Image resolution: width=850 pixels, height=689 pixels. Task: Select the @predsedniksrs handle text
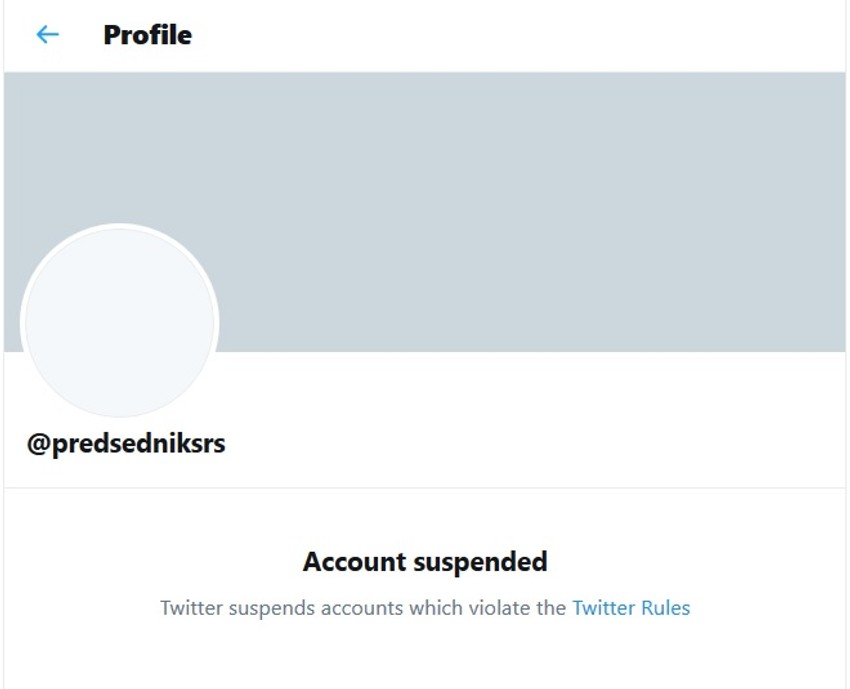click(126, 443)
